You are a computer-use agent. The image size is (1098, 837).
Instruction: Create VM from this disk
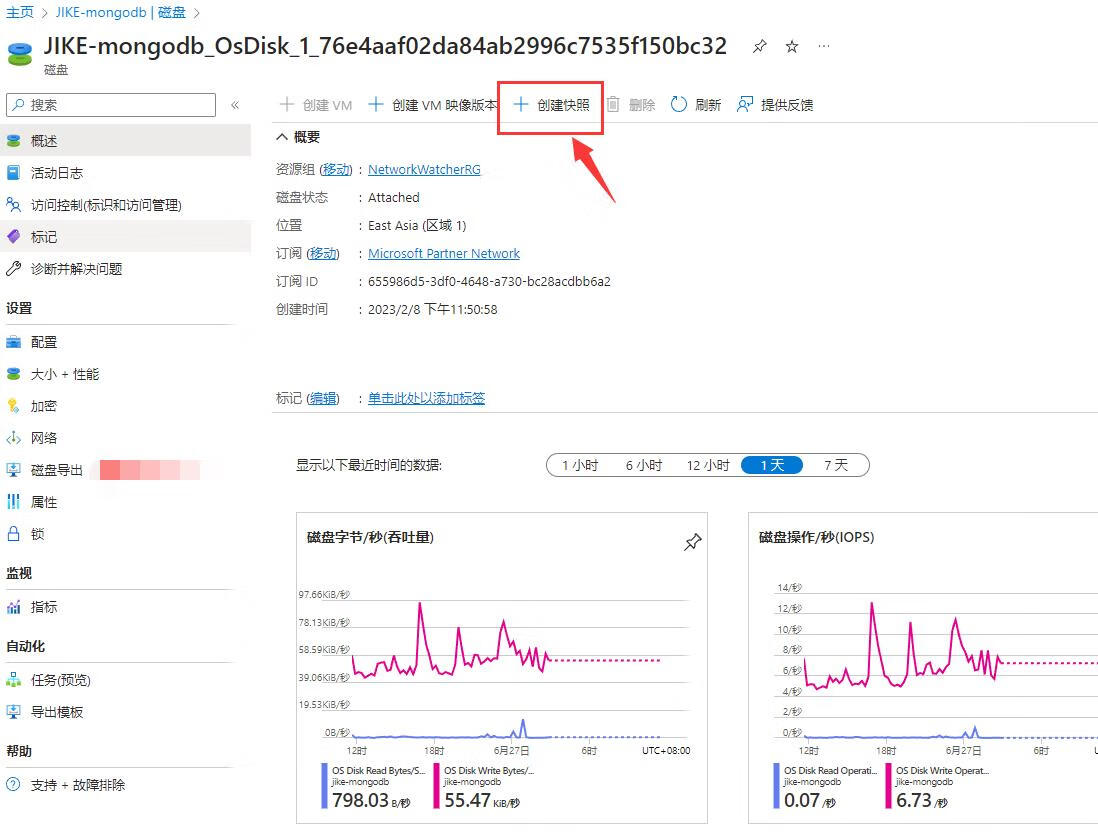[316, 105]
